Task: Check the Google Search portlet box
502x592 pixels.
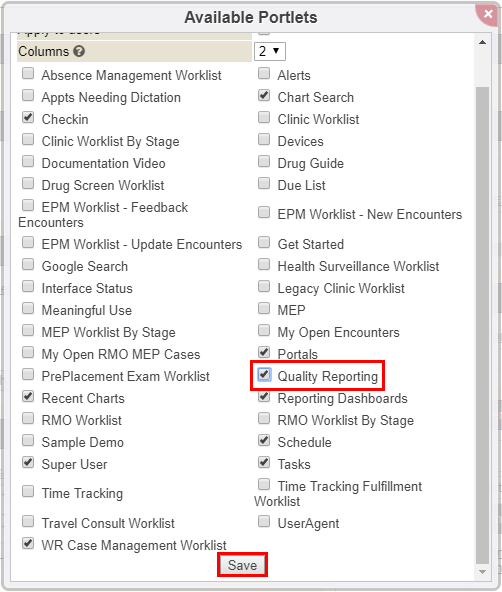Action: click(x=28, y=264)
